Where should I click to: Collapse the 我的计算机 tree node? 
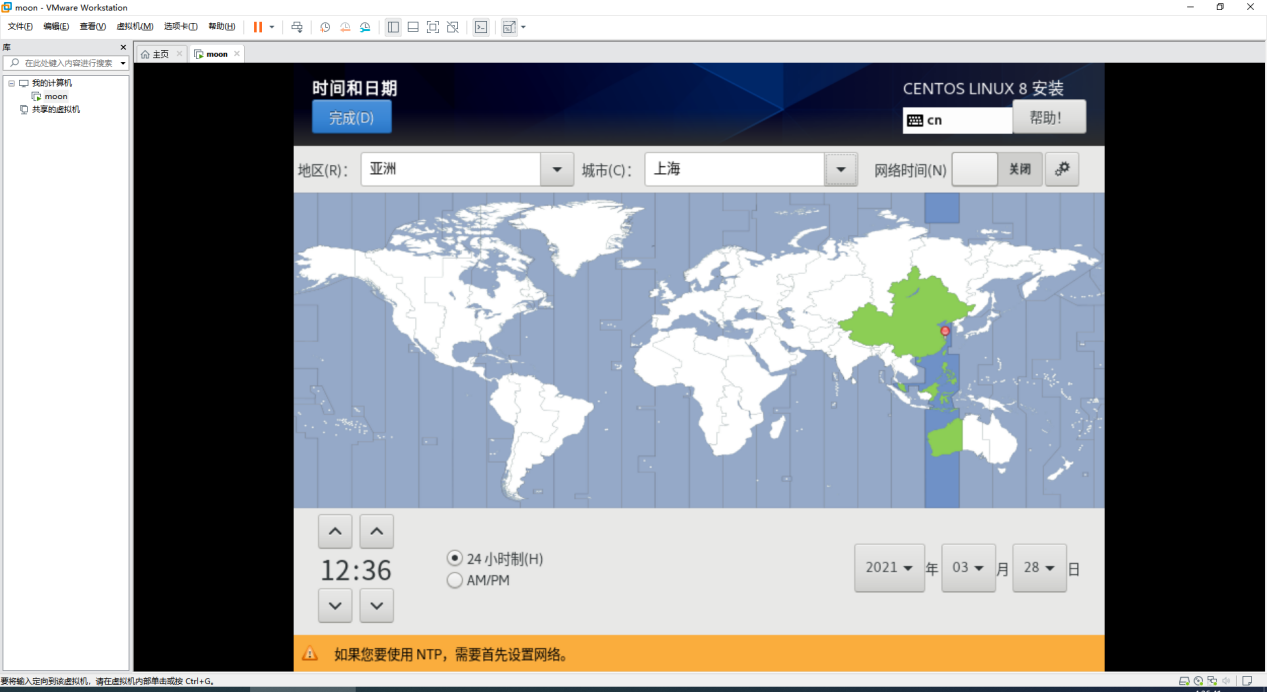tap(11, 83)
